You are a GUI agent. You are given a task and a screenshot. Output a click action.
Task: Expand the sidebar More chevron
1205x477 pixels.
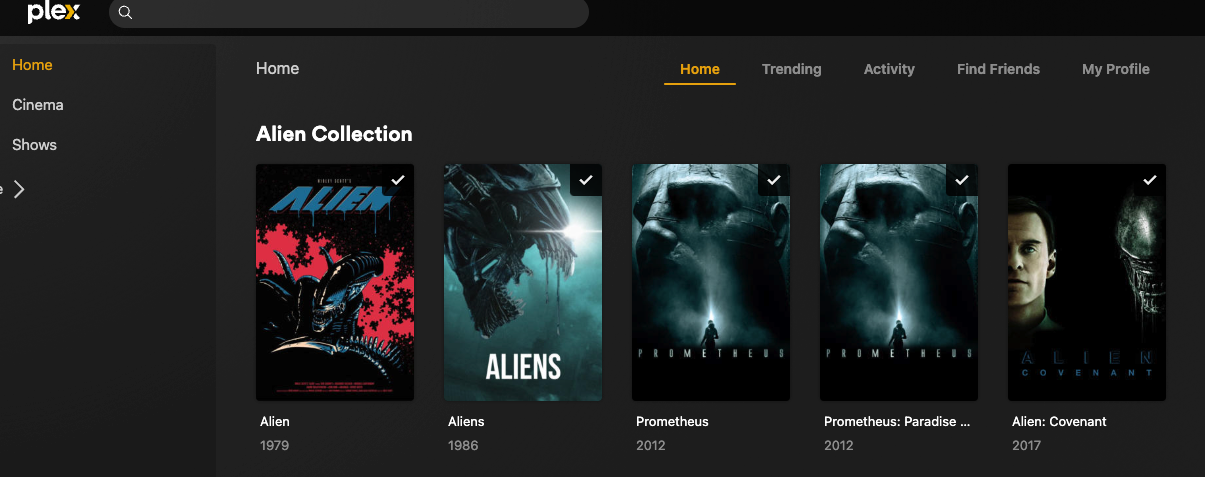tap(18, 189)
